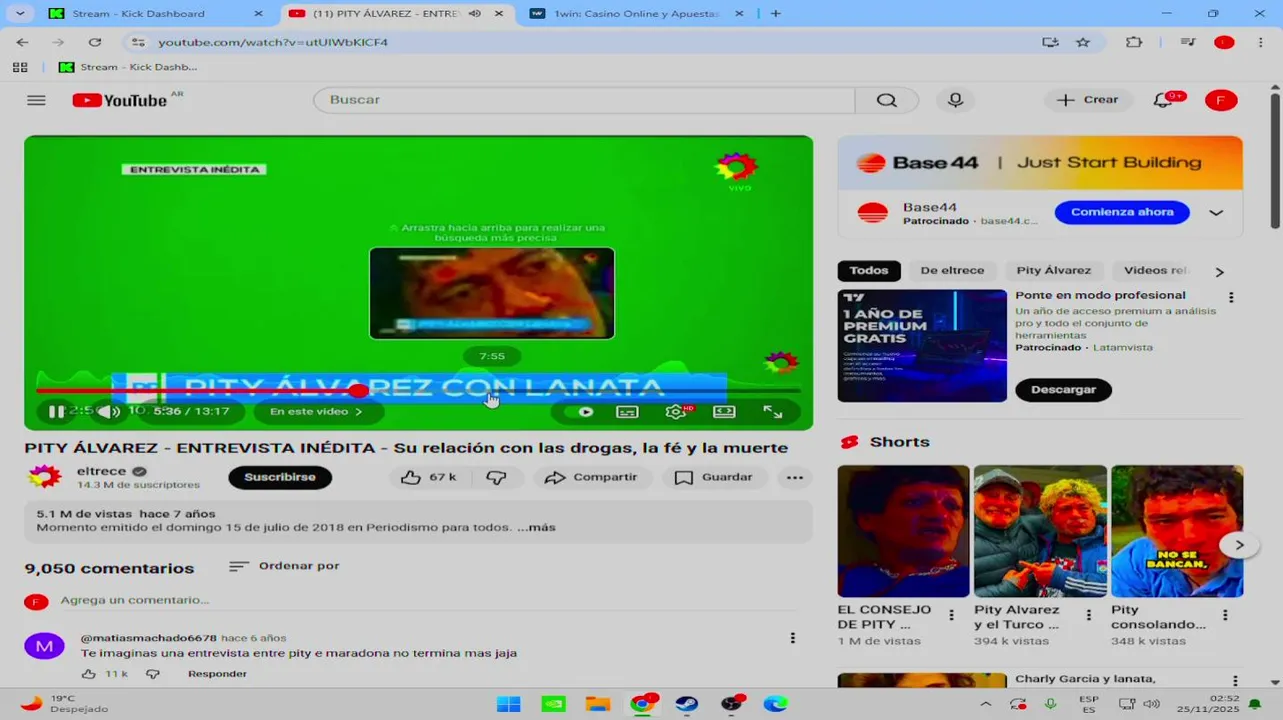Go to the YouTube home logo

coord(120,100)
